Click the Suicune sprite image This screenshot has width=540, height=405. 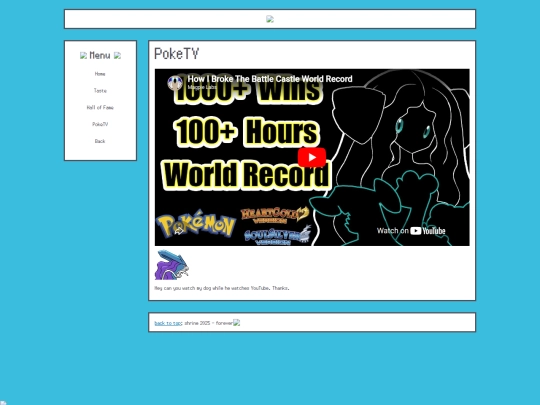click(x=172, y=264)
